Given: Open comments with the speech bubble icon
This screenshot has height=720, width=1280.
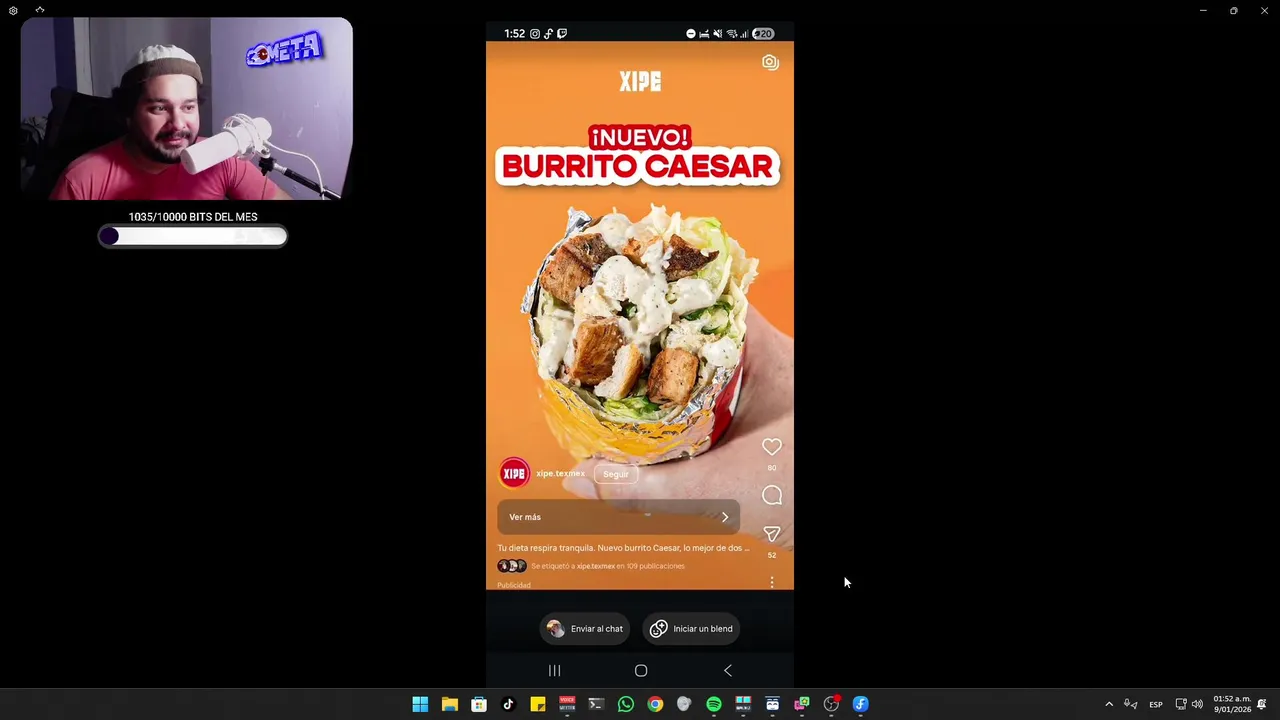Looking at the screenshot, I should click(x=771, y=495).
